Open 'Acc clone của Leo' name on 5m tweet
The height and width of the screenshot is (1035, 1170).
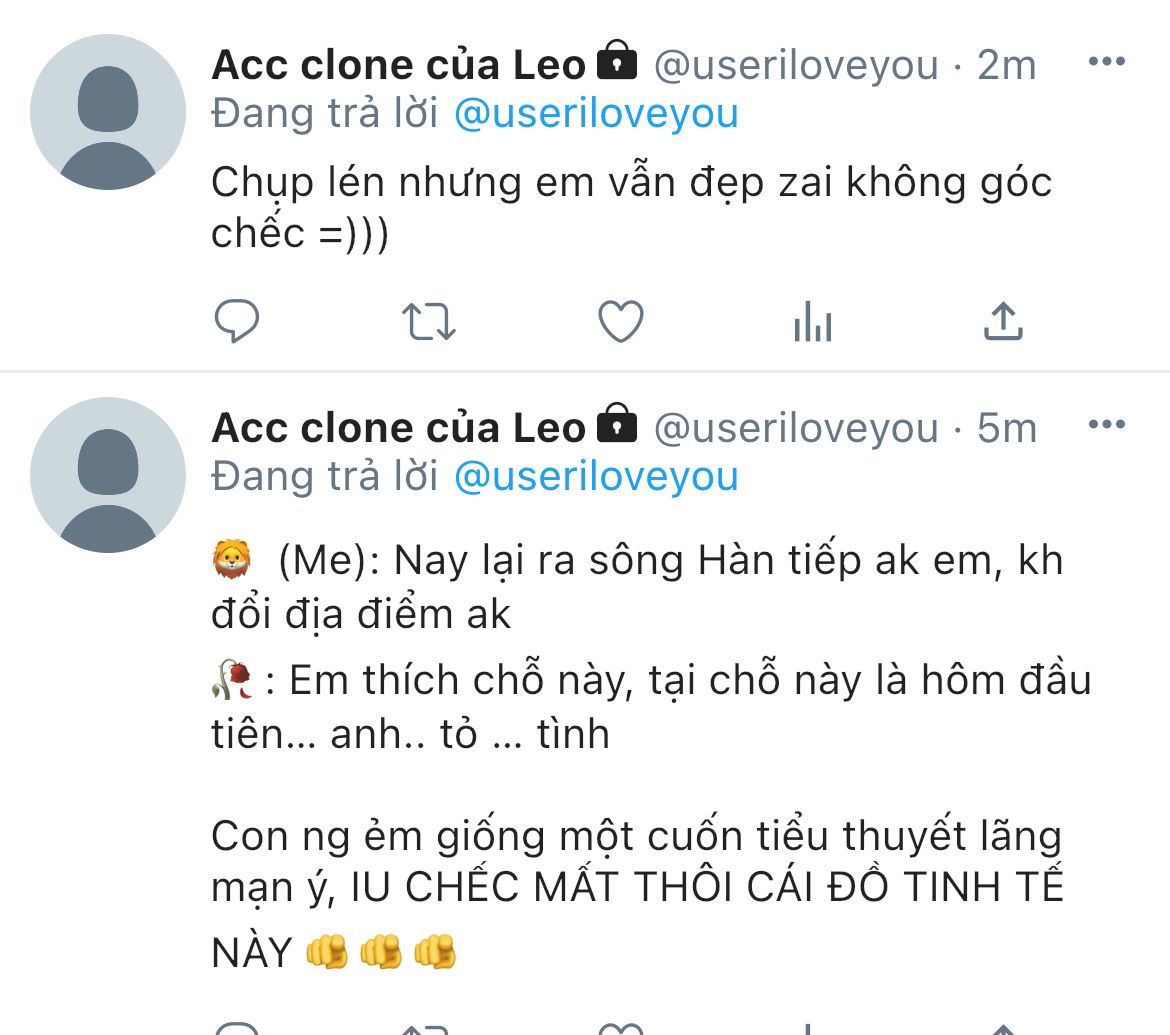[398, 429]
